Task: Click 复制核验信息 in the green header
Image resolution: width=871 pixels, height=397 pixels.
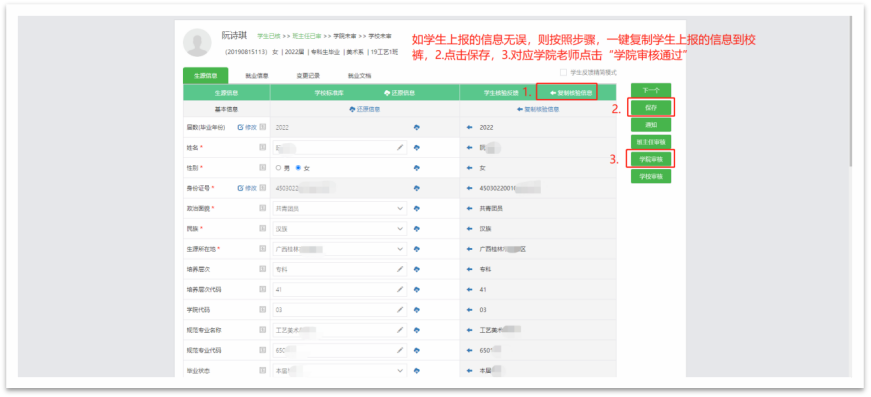Action: pyautogui.click(x=571, y=93)
